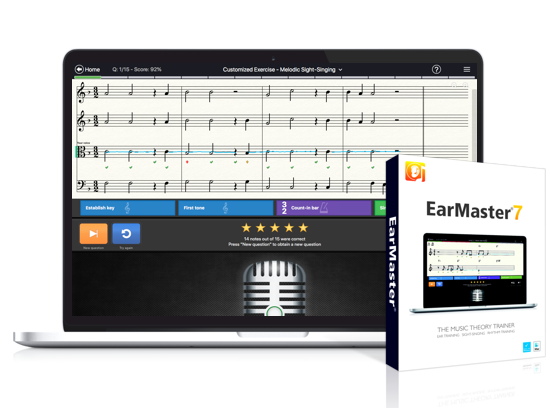Click the First tone button
550x408 pixels.
coord(226,208)
